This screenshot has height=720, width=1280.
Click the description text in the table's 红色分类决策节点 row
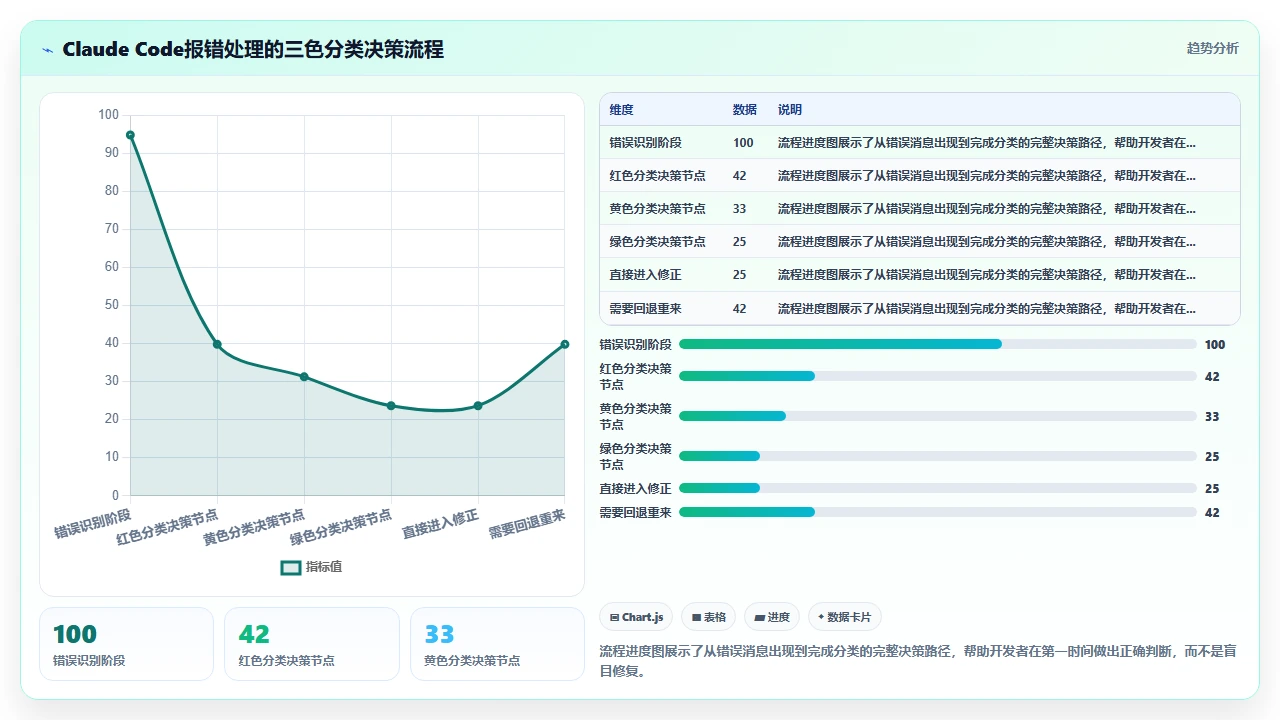click(987, 176)
